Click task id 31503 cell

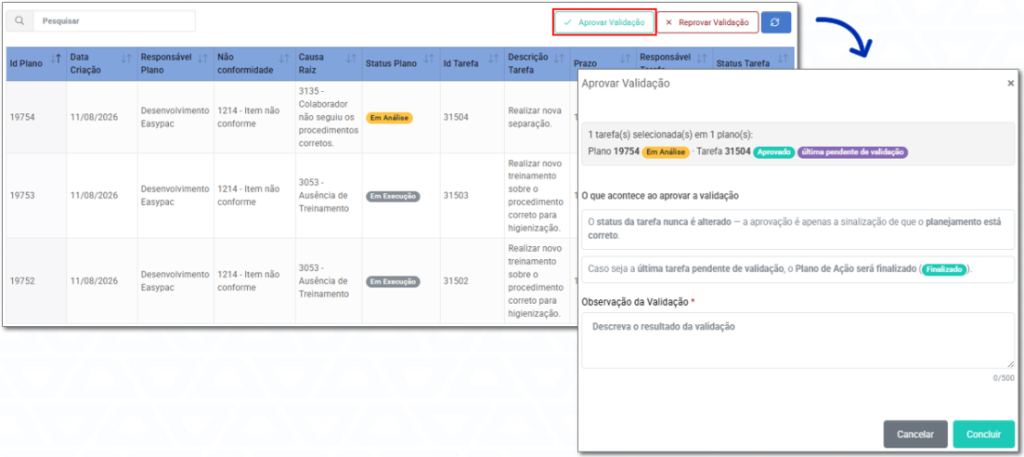tap(471, 196)
